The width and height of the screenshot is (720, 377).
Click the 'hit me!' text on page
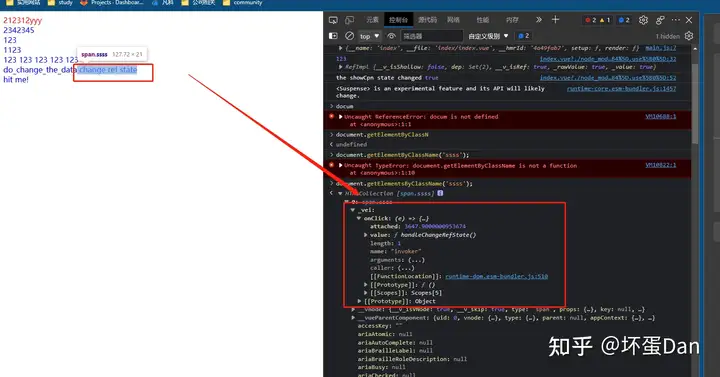[x=16, y=80]
